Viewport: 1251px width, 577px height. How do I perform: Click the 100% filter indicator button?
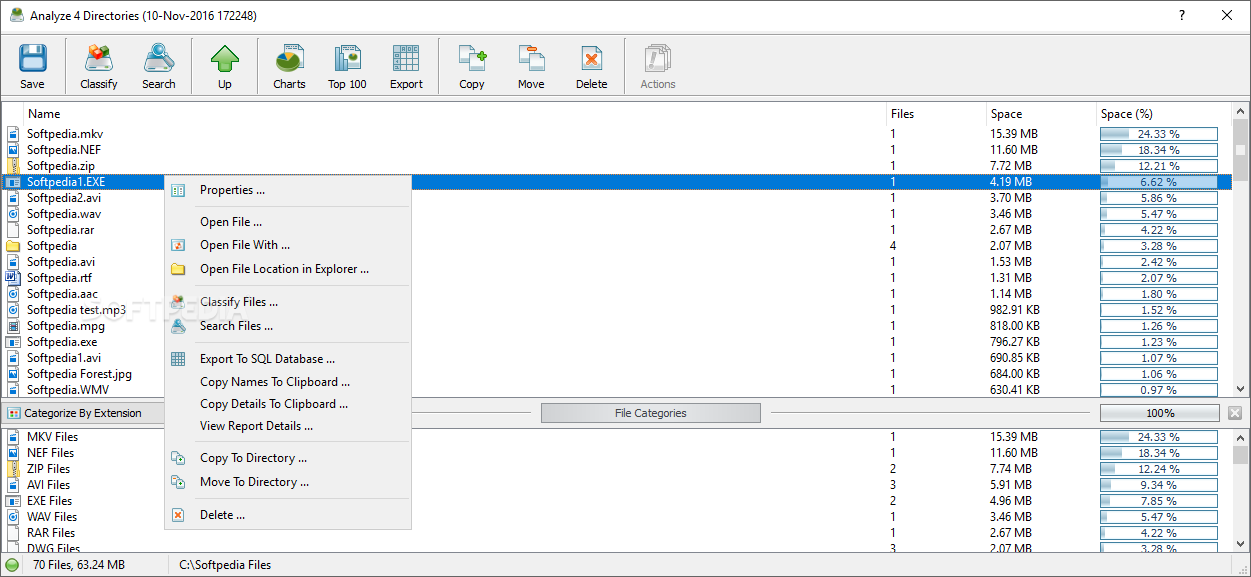click(x=1160, y=413)
